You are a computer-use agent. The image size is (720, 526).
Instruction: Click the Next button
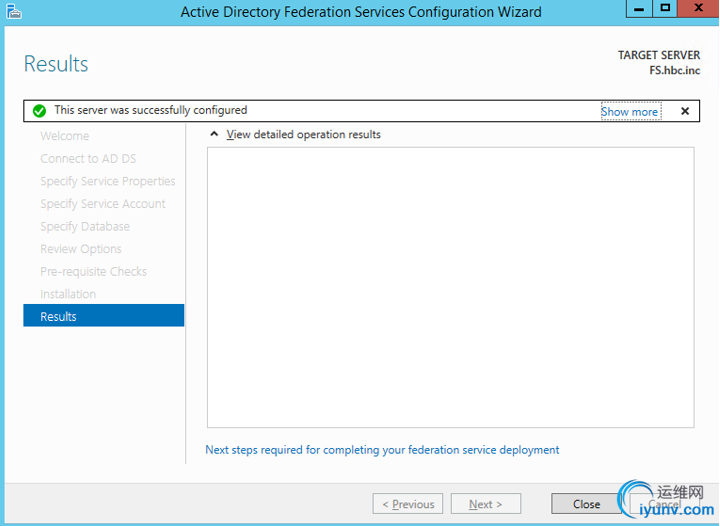pyautogui.click(x=486, y=504)
